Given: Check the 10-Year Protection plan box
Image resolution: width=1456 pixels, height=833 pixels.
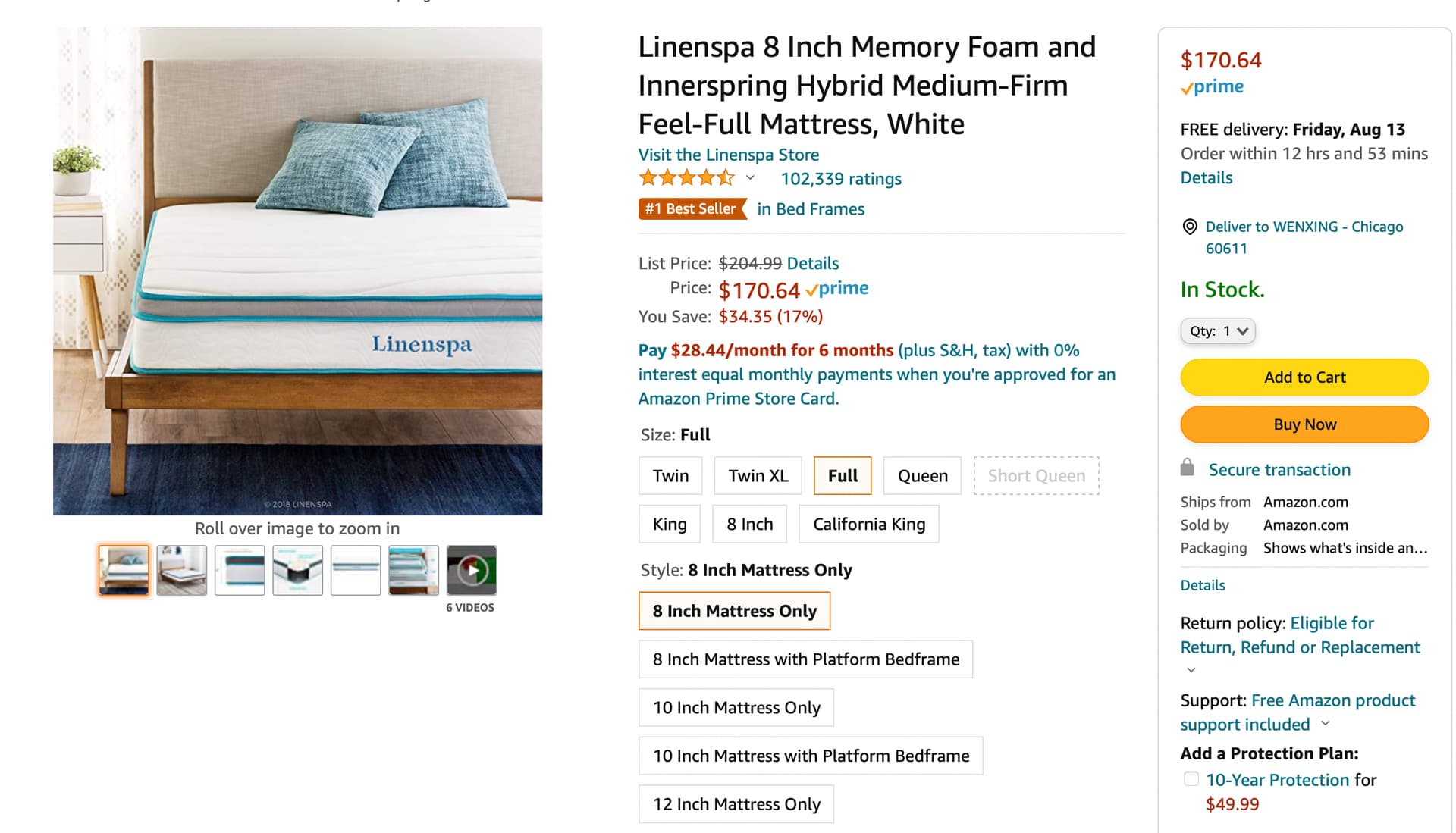Looking at the screenshot, I should tap(1191, 779).
